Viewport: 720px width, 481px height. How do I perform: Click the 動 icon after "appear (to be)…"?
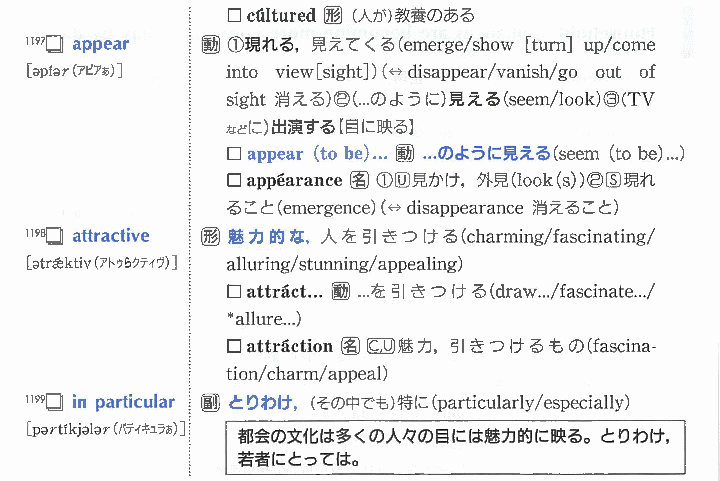tap(405, 154)
